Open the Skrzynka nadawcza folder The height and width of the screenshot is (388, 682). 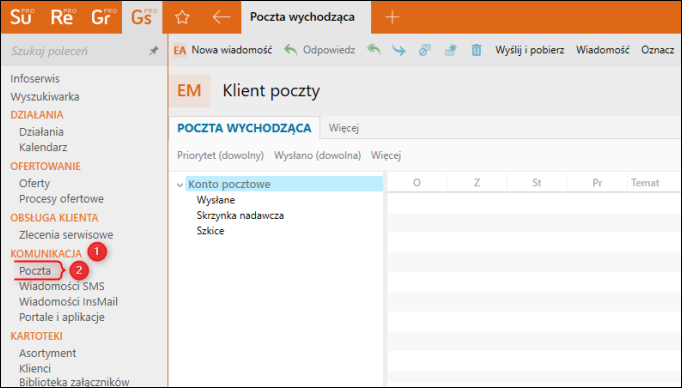240,215
